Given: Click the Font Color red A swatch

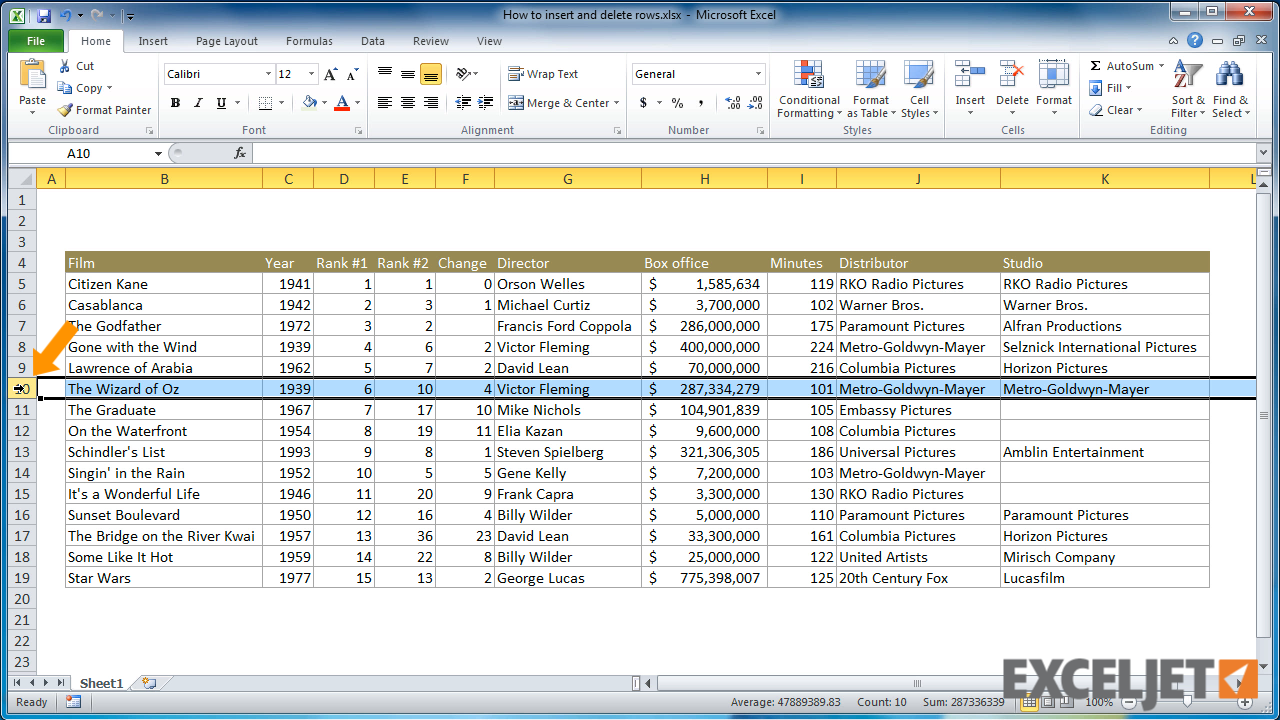Looking at the screenshot, I should tap(343, 103).
